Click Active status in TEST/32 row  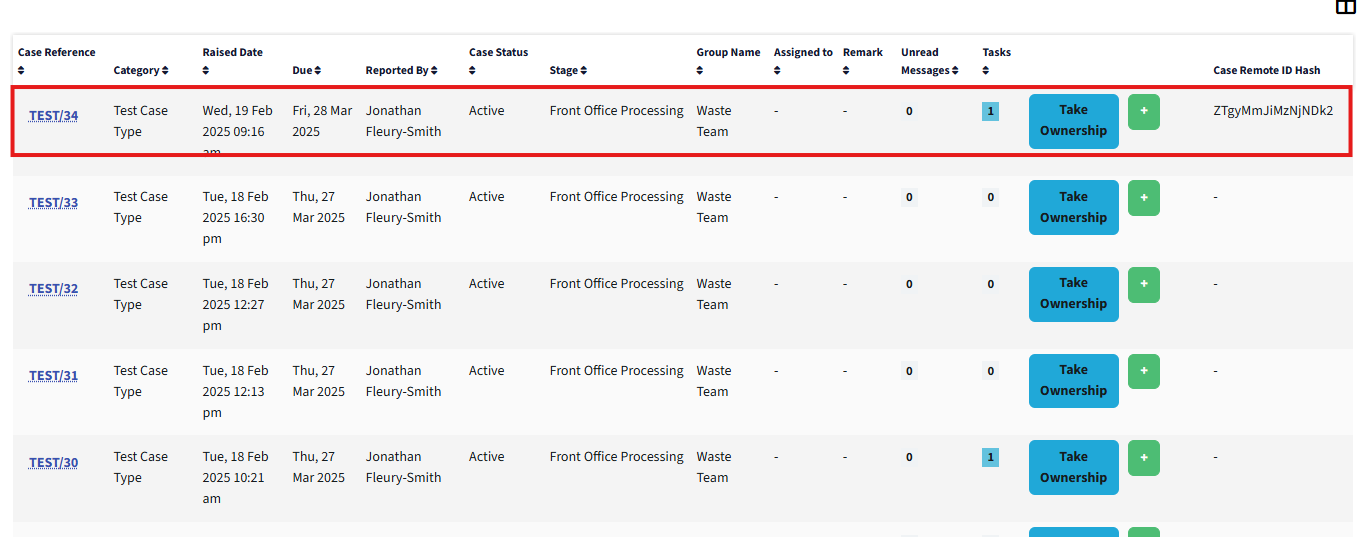pyautogui.click(x=486, y=284)
